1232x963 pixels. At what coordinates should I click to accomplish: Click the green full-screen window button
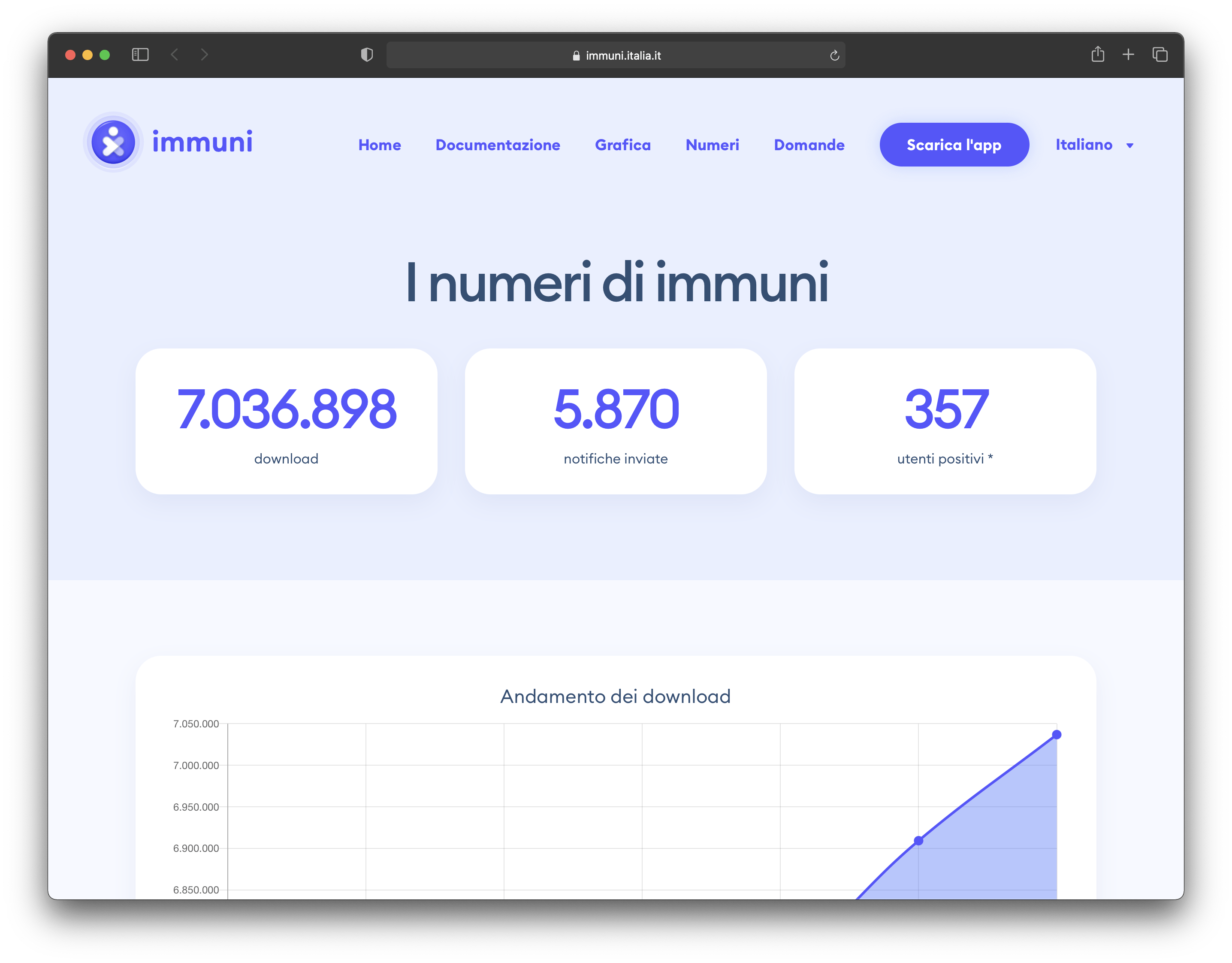(x=104, y=55)
